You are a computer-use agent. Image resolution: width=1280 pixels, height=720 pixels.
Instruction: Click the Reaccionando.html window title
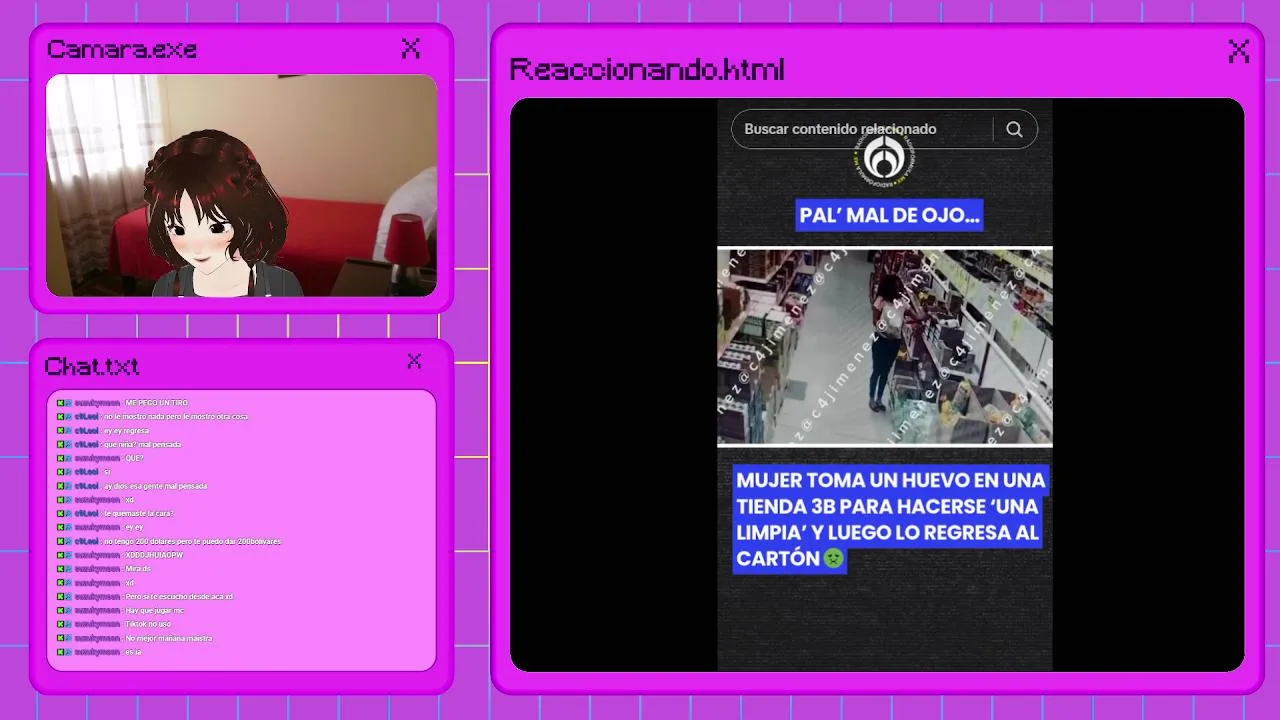[647, 70]
